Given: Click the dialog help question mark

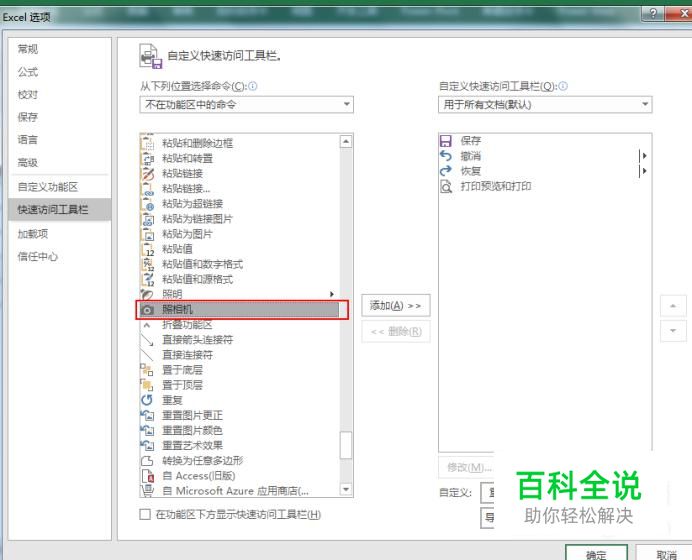Looking at the screenshot, I should (x=654, y=13).
